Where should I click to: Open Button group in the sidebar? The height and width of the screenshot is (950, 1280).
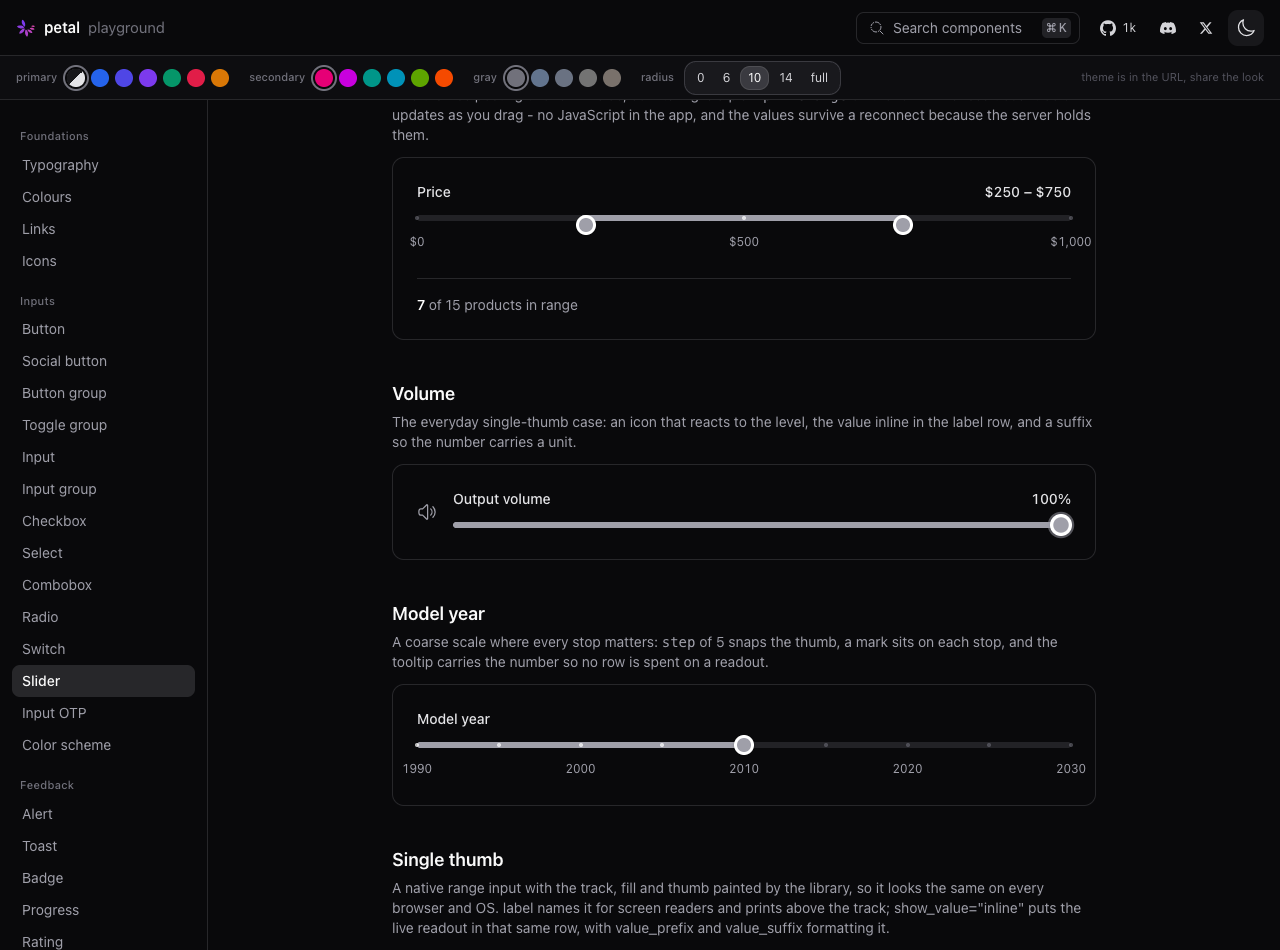103,393
